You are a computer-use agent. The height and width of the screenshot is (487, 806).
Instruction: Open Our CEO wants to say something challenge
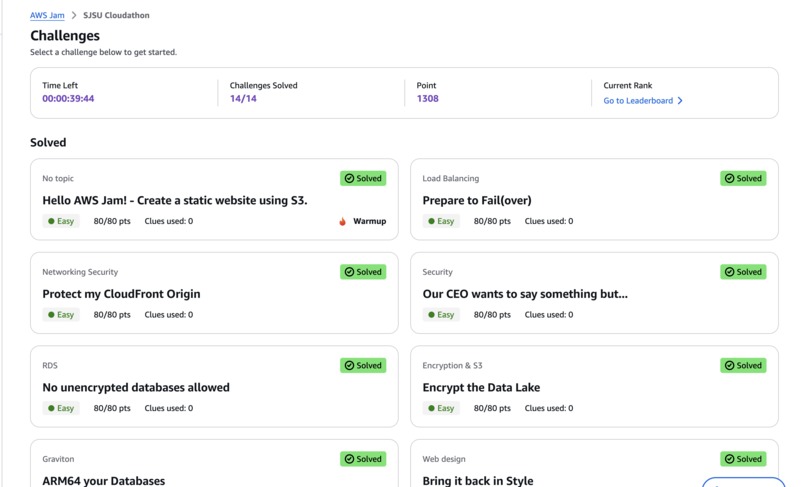coord(525,294)
